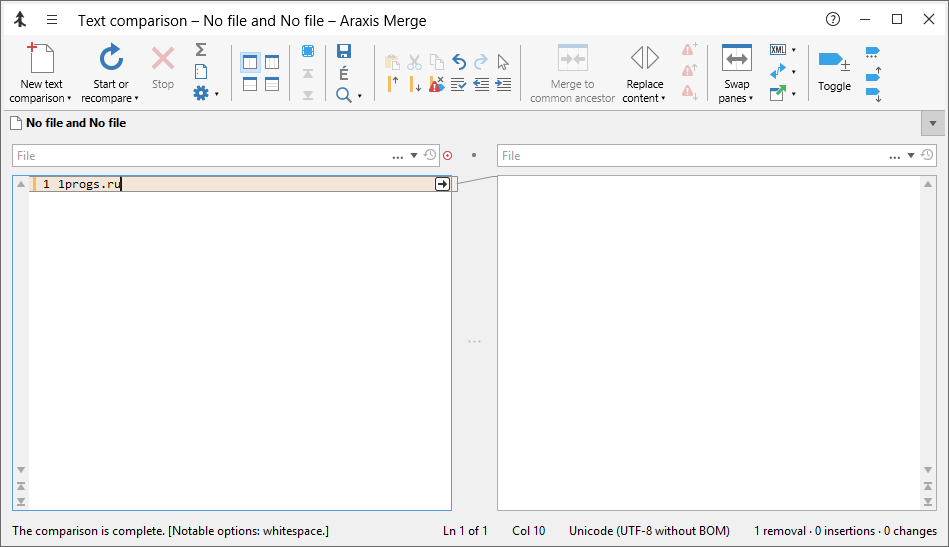The width and height of the screenshot is (949, 547).
Task: Expand the tab list dropdown arrow
Action: tap(933, 123)
